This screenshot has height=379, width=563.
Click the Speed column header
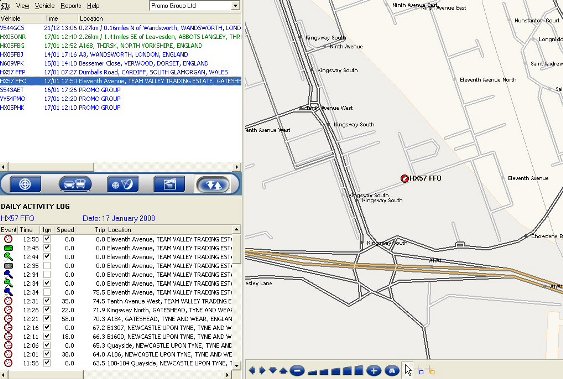[x=65, y=230]
